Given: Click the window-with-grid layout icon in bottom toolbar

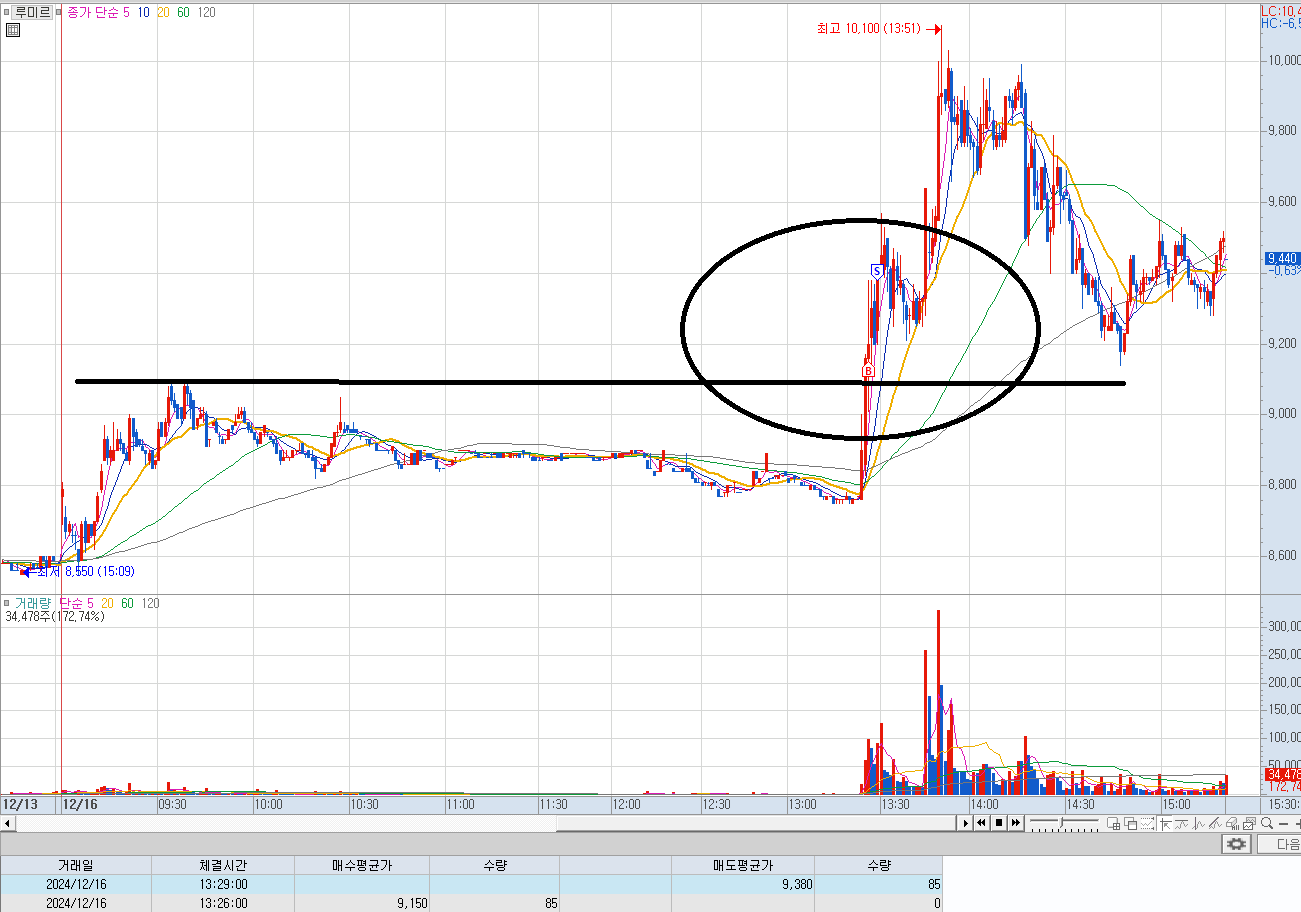Looking at the screenshot, I should click(1114, 823).
